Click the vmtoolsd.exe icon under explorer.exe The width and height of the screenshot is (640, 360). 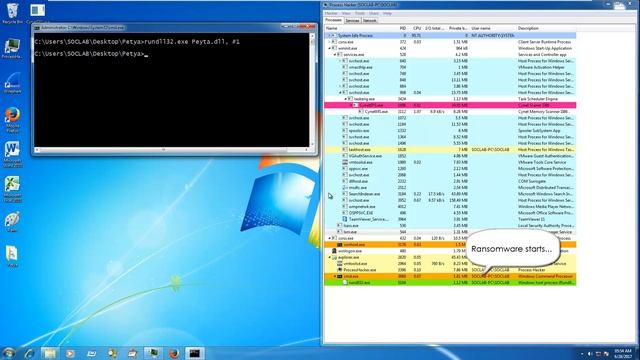[x=340, y=264]
